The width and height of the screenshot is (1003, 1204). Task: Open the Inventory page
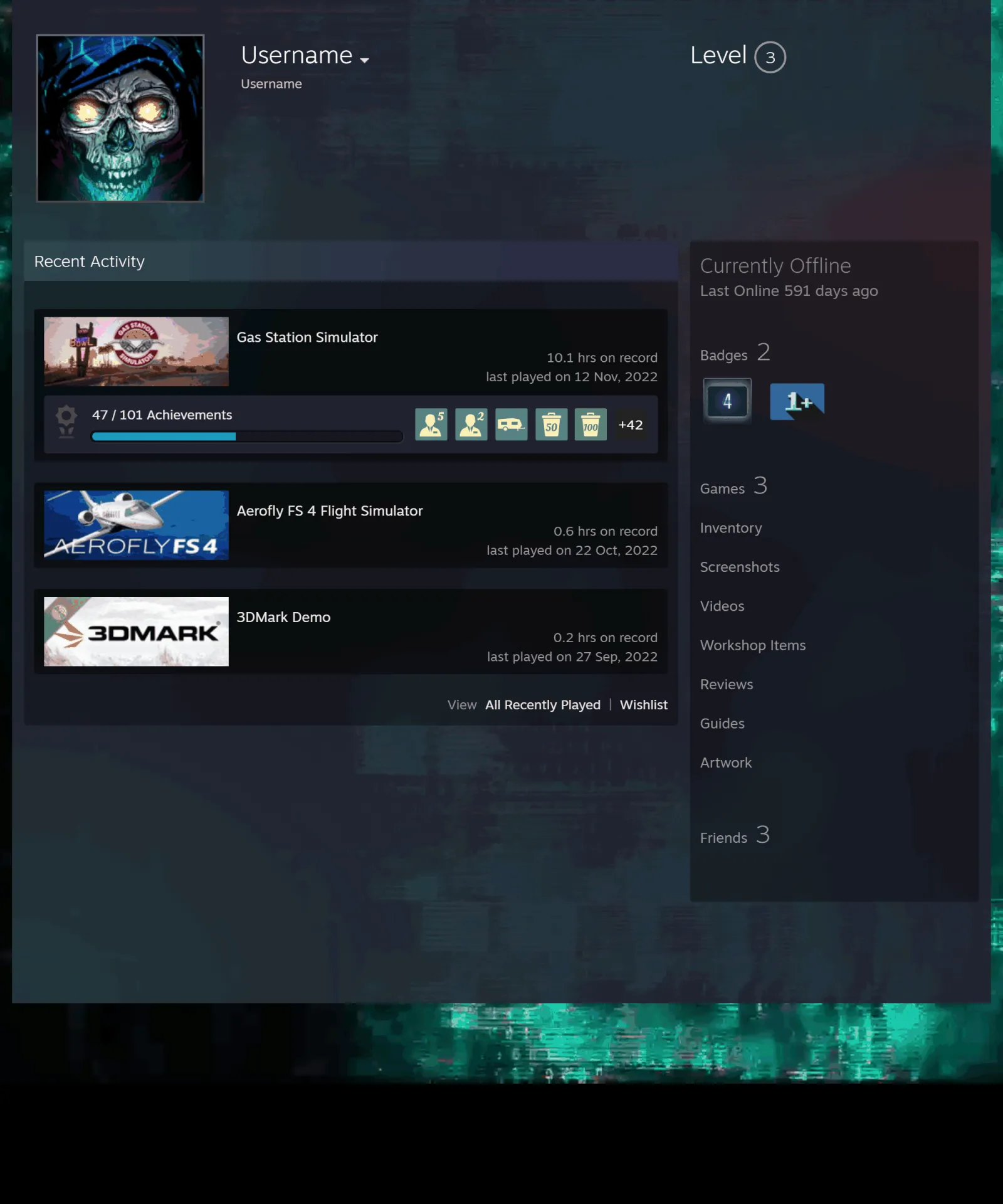731,528
